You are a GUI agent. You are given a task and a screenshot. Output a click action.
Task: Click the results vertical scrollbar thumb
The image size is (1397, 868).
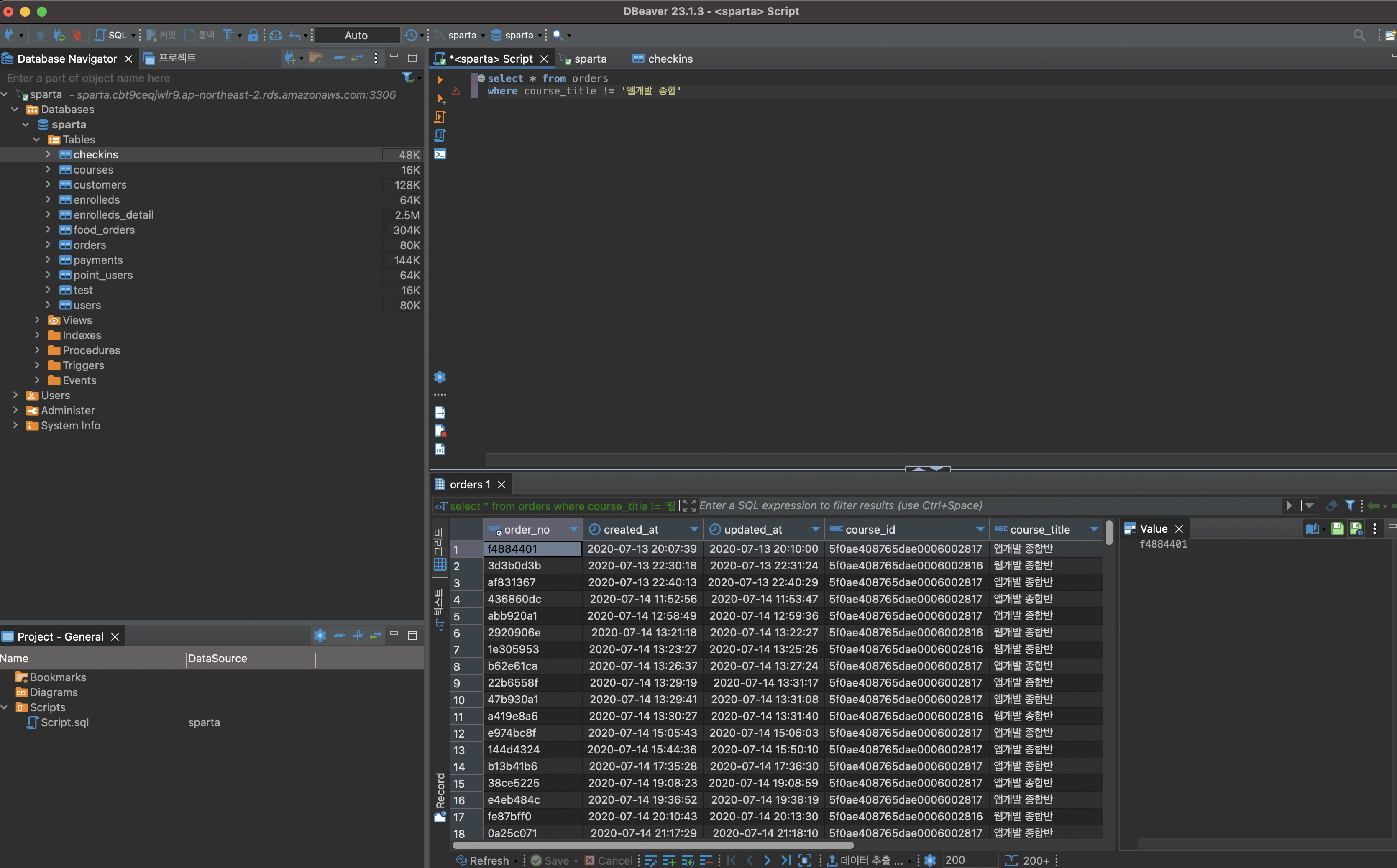click(x=1109, y=532)
